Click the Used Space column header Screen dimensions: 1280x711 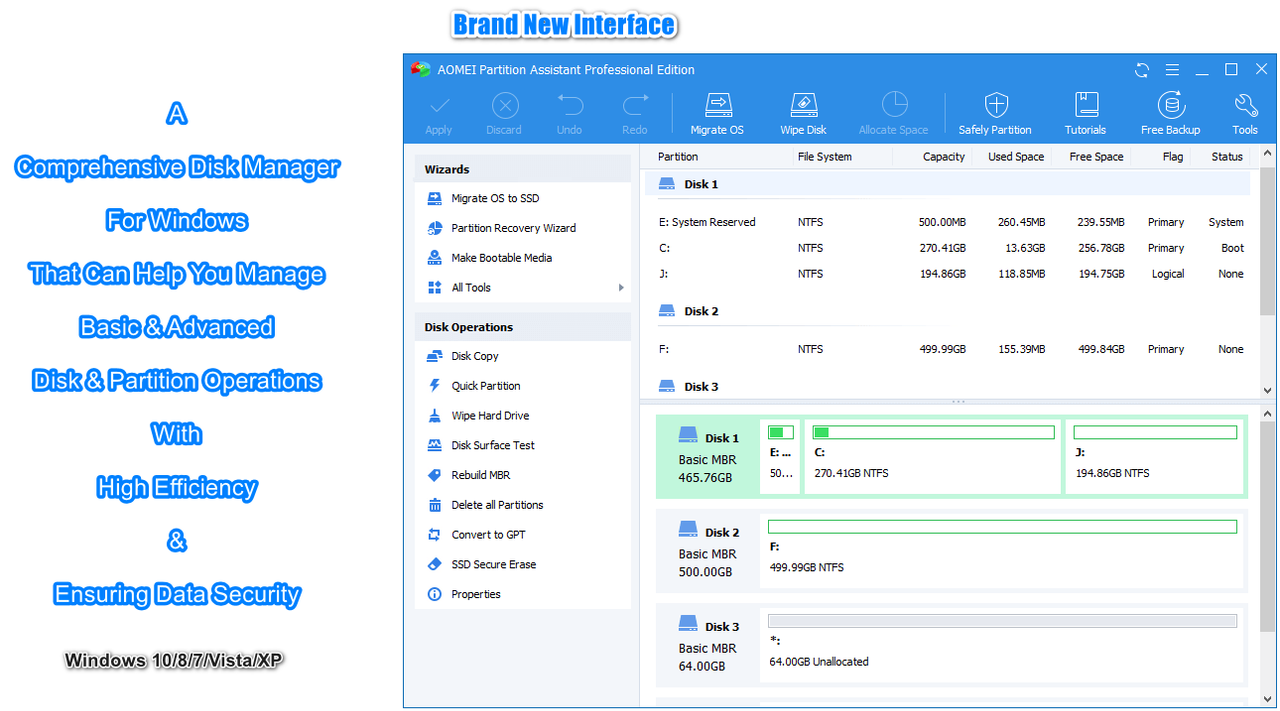(1016, 157)
